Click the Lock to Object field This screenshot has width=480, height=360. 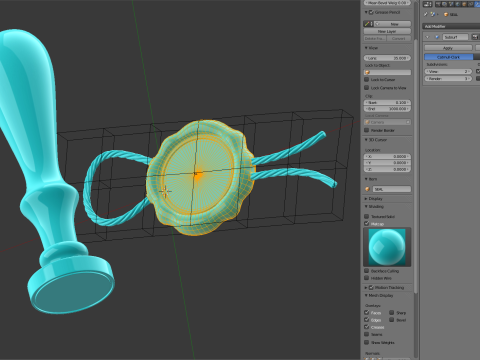click(387, 72)
